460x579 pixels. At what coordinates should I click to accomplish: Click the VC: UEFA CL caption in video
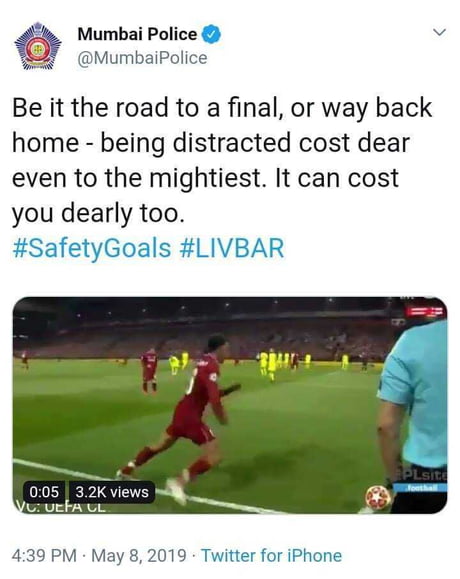61,507
